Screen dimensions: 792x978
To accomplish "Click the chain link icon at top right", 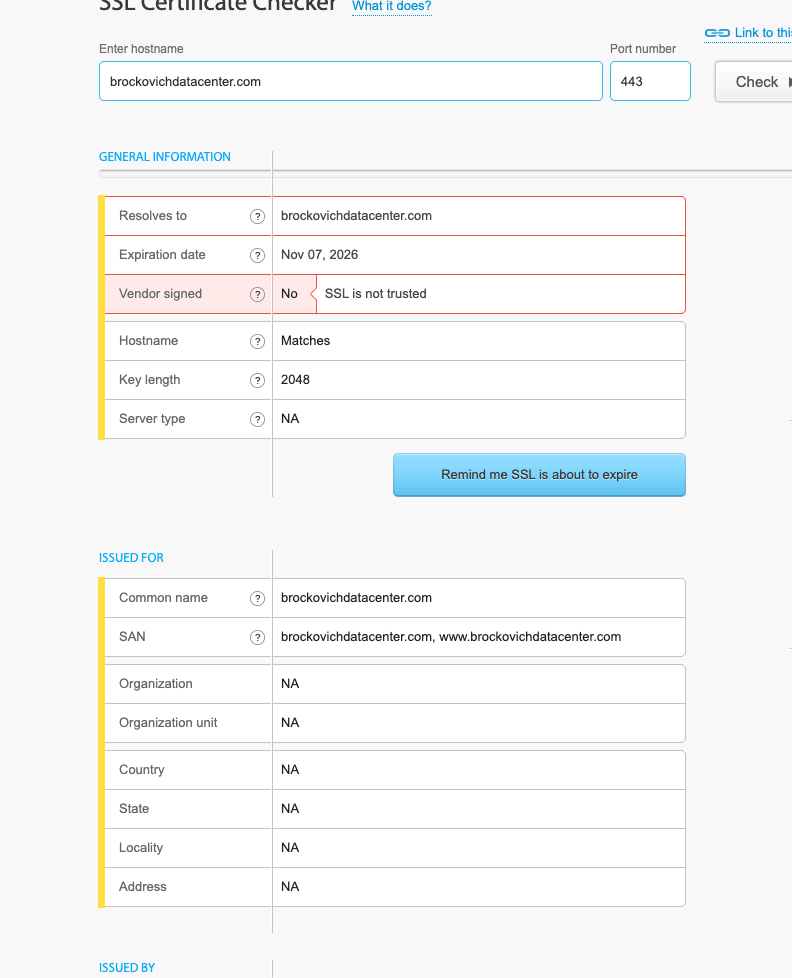I will point(717,33).
